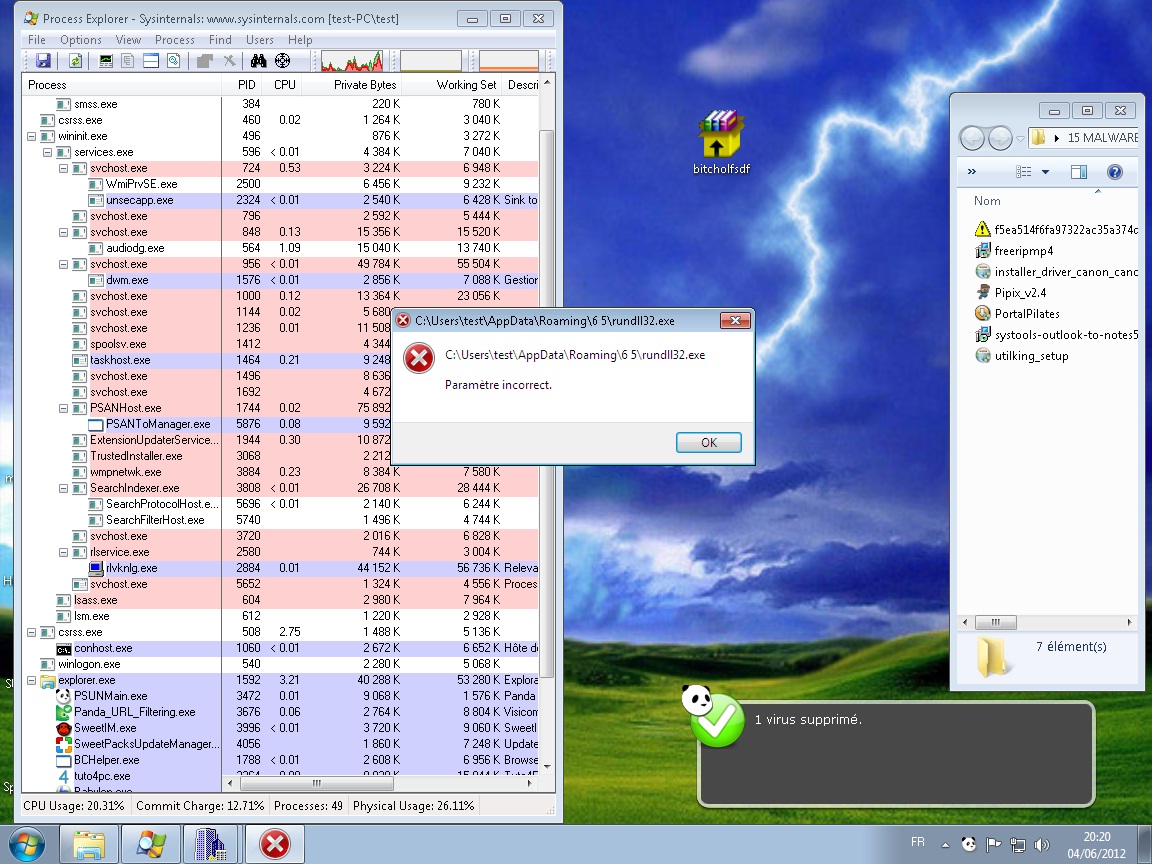Show hidden tray icons arrow

[946, 845]
